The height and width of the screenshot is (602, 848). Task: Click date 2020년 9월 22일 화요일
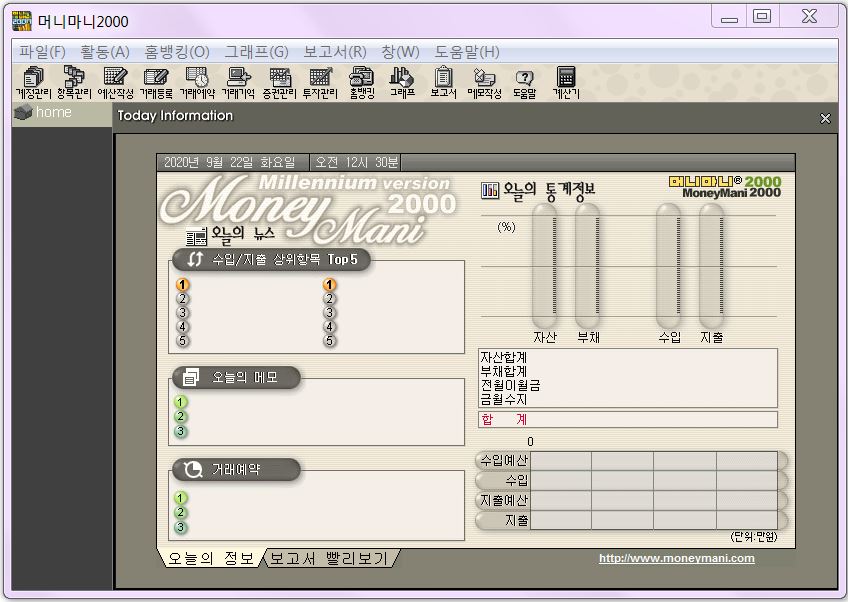[x=230, y=162]
